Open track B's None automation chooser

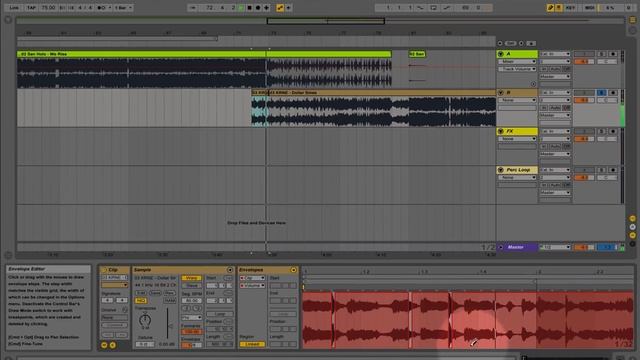(x=517, y=100)
